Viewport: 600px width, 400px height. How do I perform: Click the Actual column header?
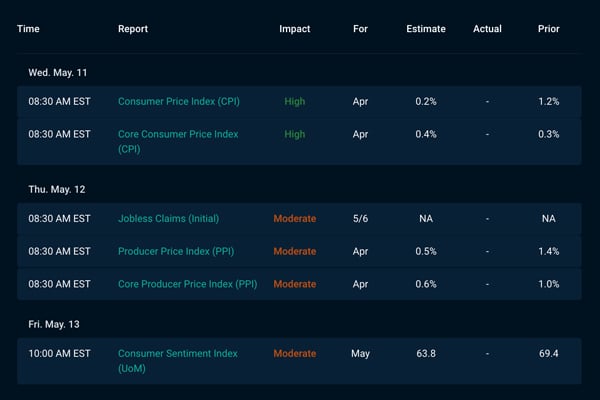pos(487,29)
